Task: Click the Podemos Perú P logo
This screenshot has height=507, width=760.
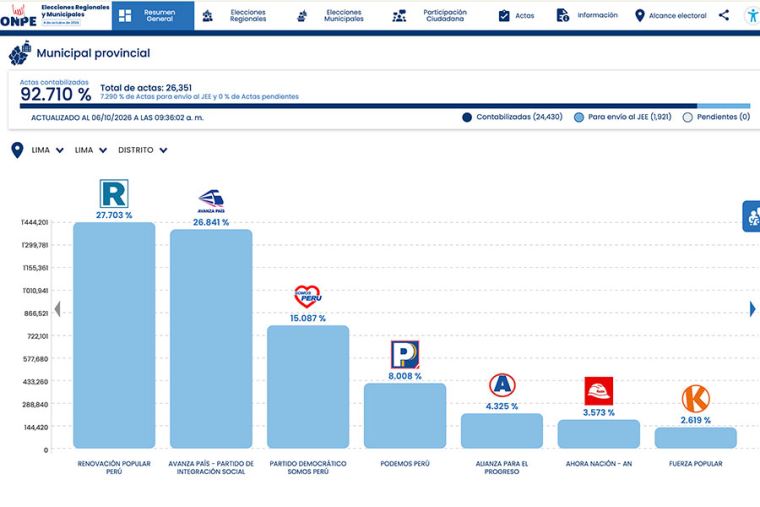Action: [405, 355]
